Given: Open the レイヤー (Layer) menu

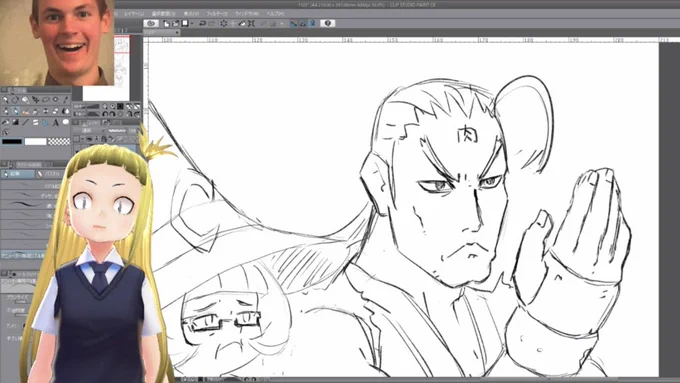Looking at the screenshot, I should [x=134, y=14].
